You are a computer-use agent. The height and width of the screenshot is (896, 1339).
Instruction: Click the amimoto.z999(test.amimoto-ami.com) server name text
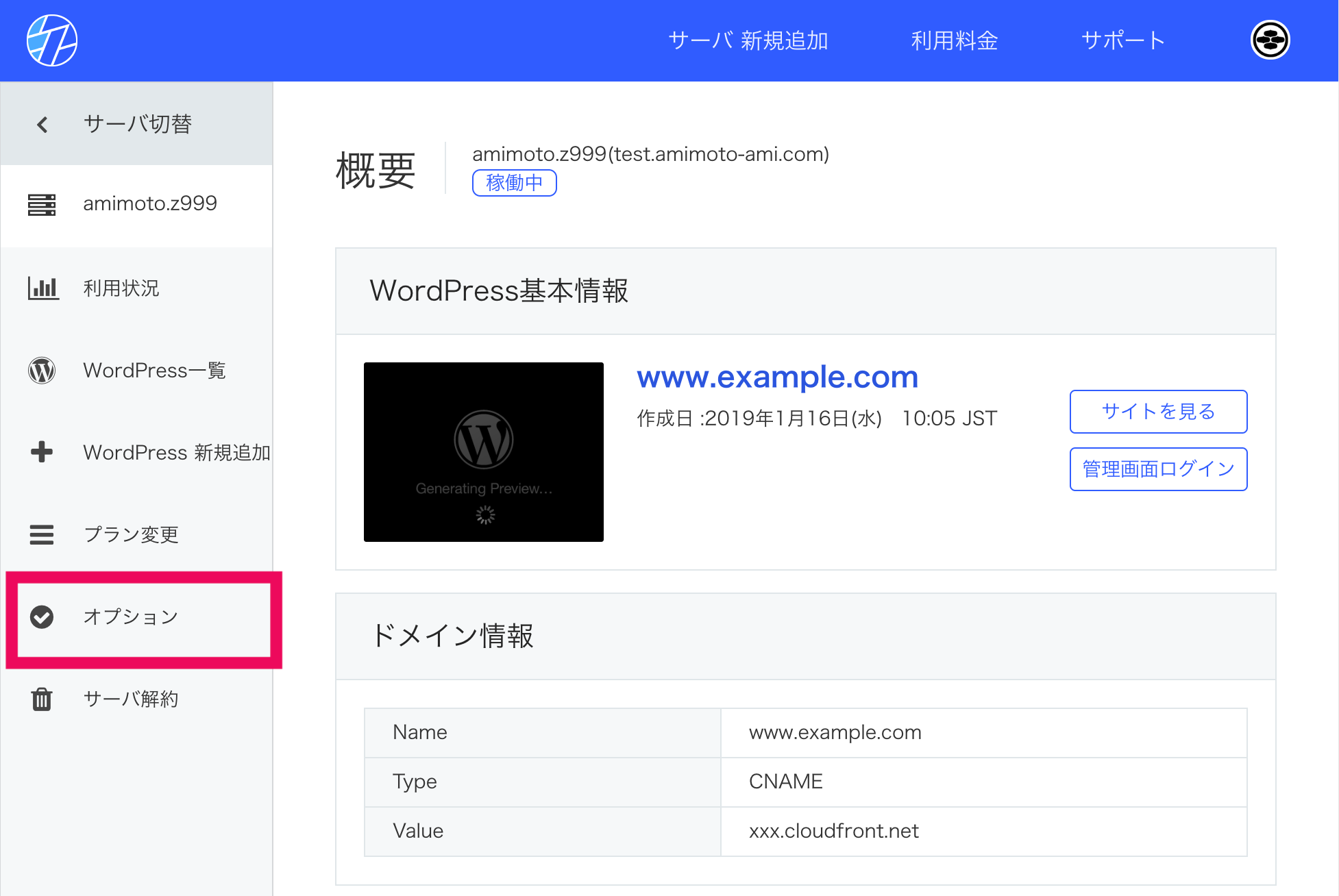(650, 154)
